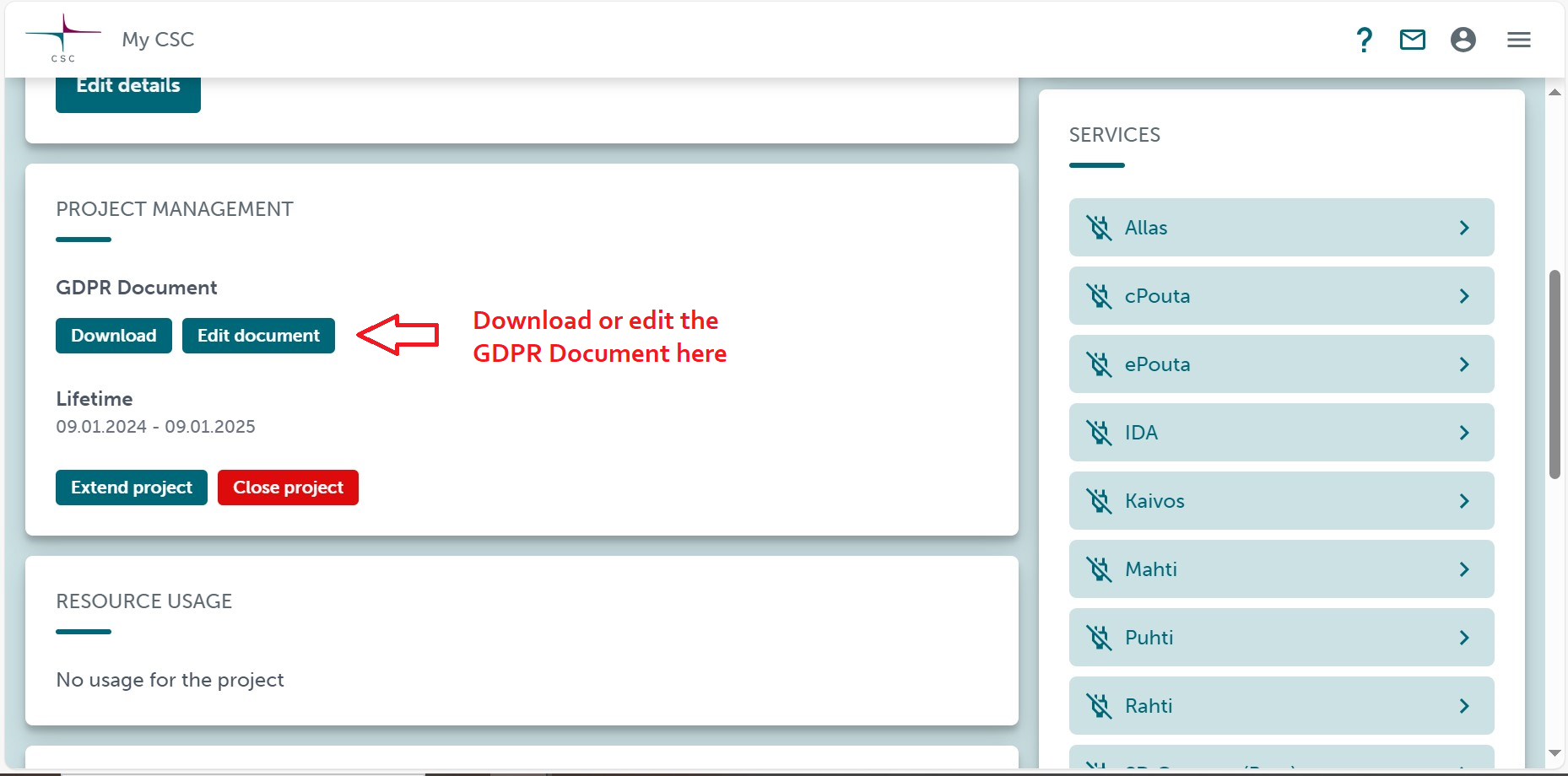Download the GDPR document

(x=114, y=336)
